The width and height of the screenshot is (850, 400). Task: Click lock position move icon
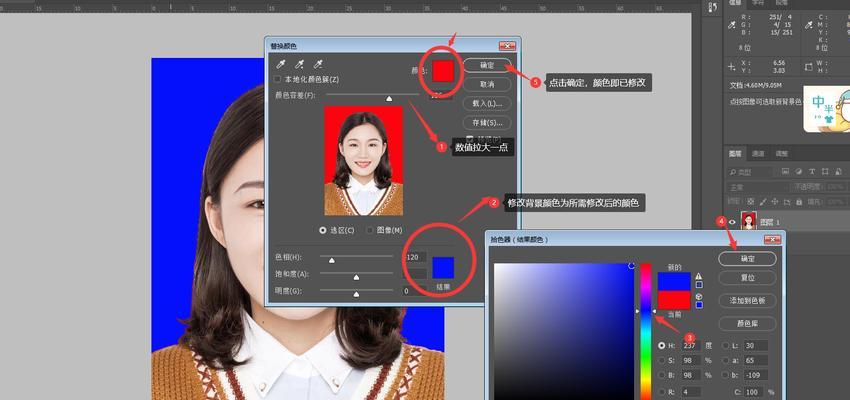point(775,202)
